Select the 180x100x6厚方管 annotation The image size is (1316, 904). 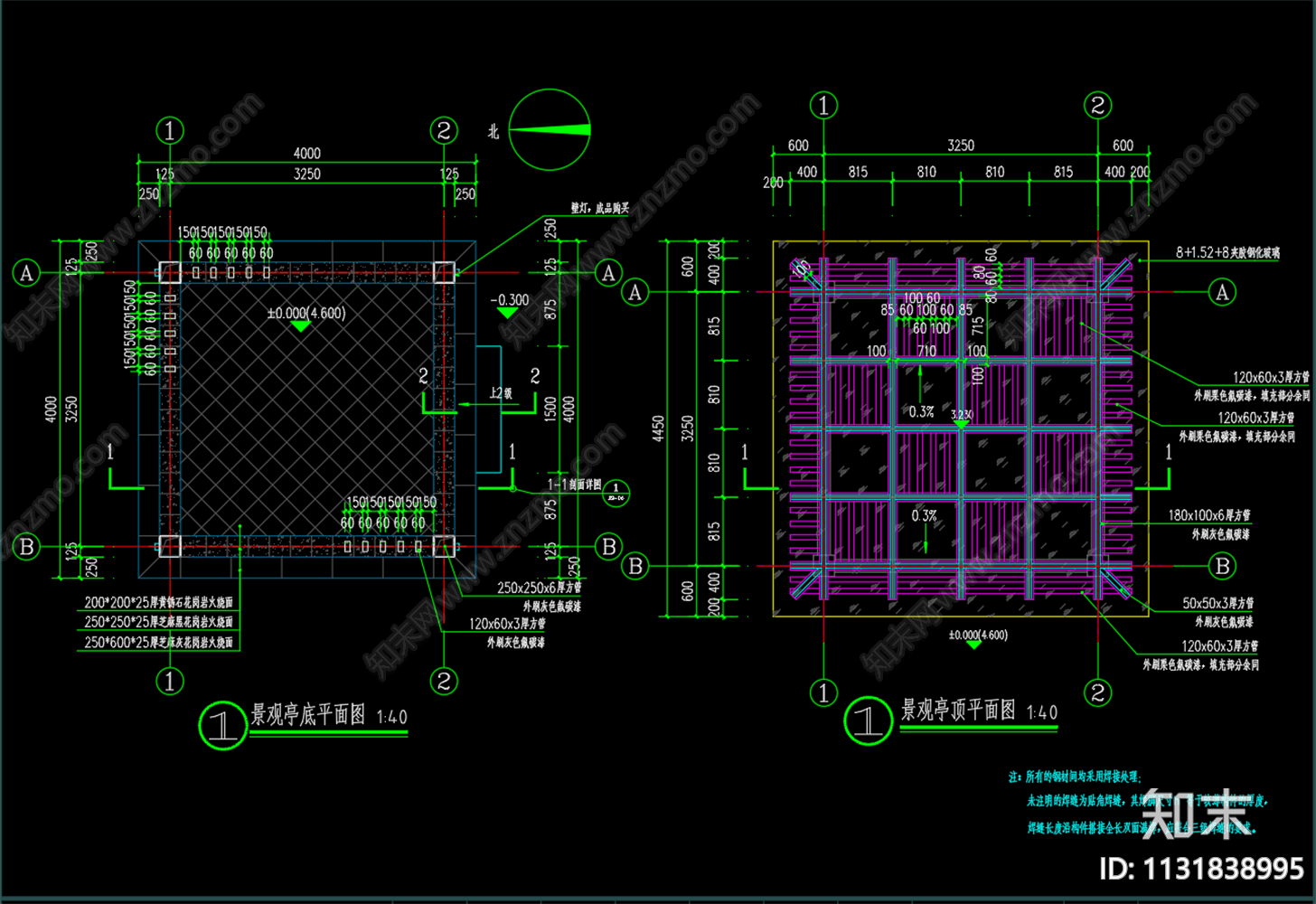(1209, 515)
